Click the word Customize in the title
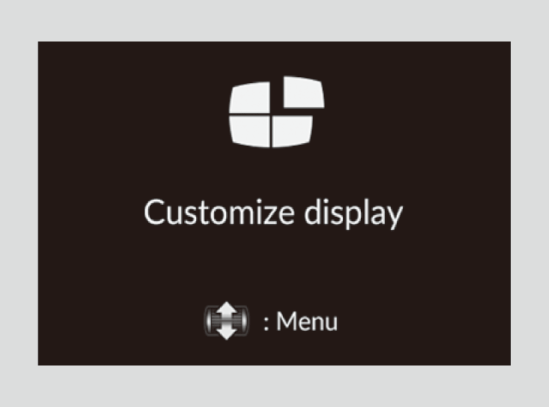 click(x=219, y=212)
